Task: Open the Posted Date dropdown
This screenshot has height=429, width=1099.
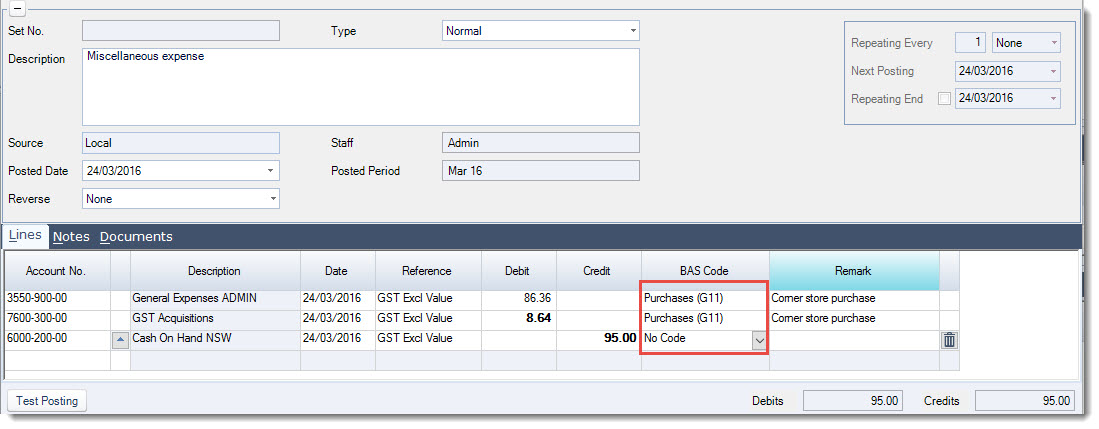Action: click(x=271, y=170)
